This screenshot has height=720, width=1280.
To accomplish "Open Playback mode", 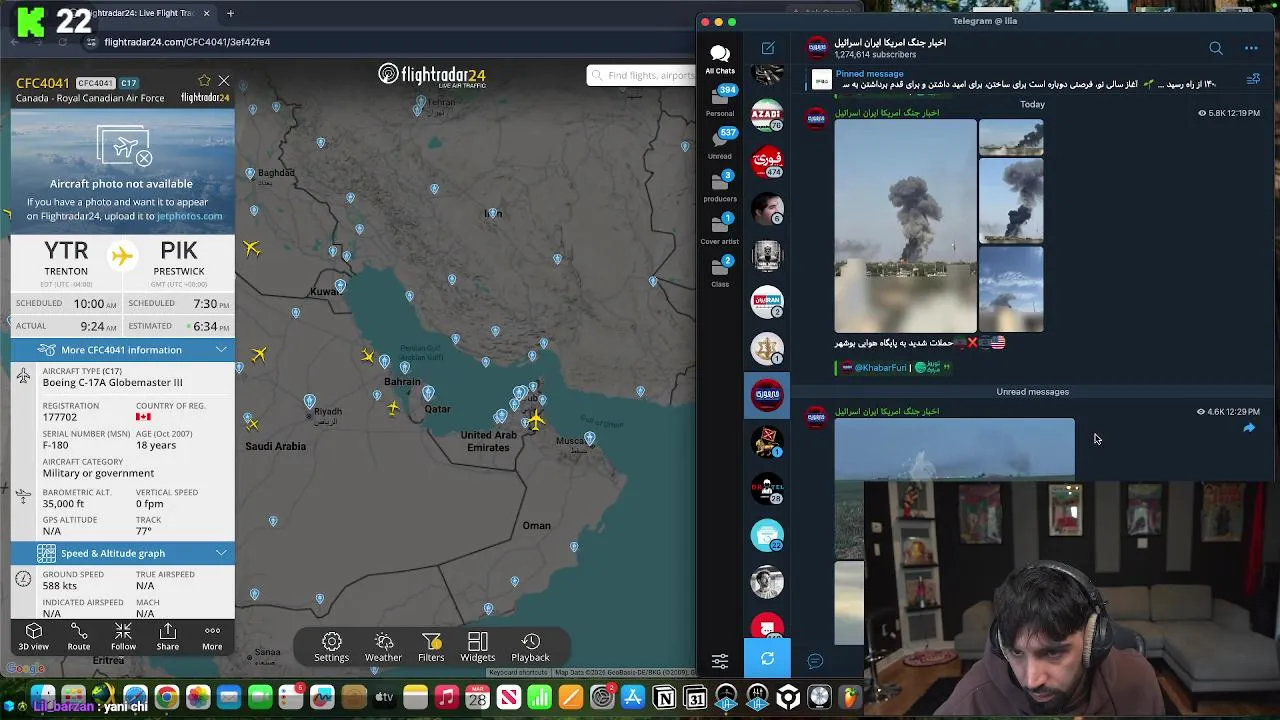I will (x=530, y=647).
